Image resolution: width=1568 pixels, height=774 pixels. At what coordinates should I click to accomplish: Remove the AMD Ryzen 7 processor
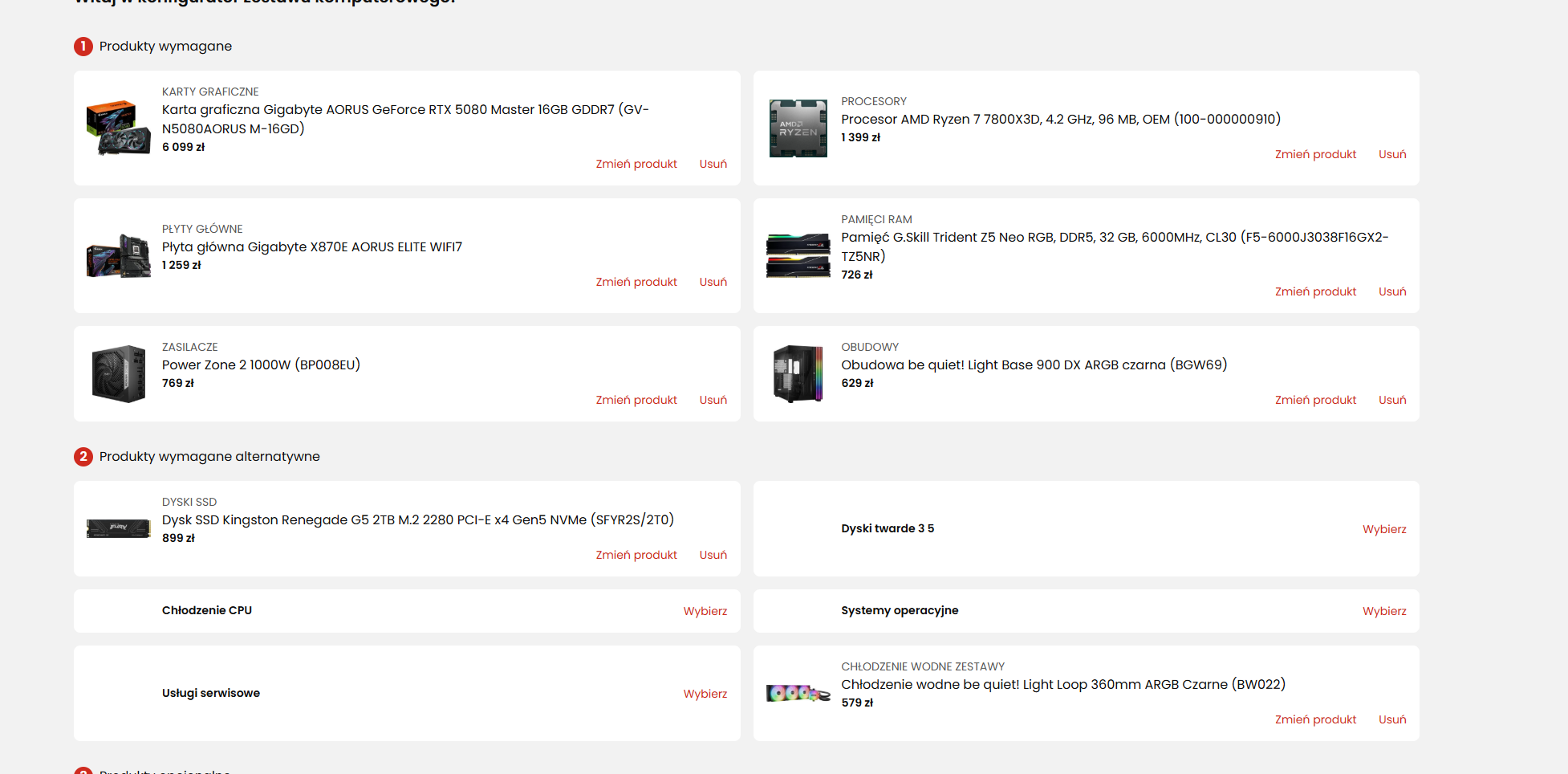1391,154
